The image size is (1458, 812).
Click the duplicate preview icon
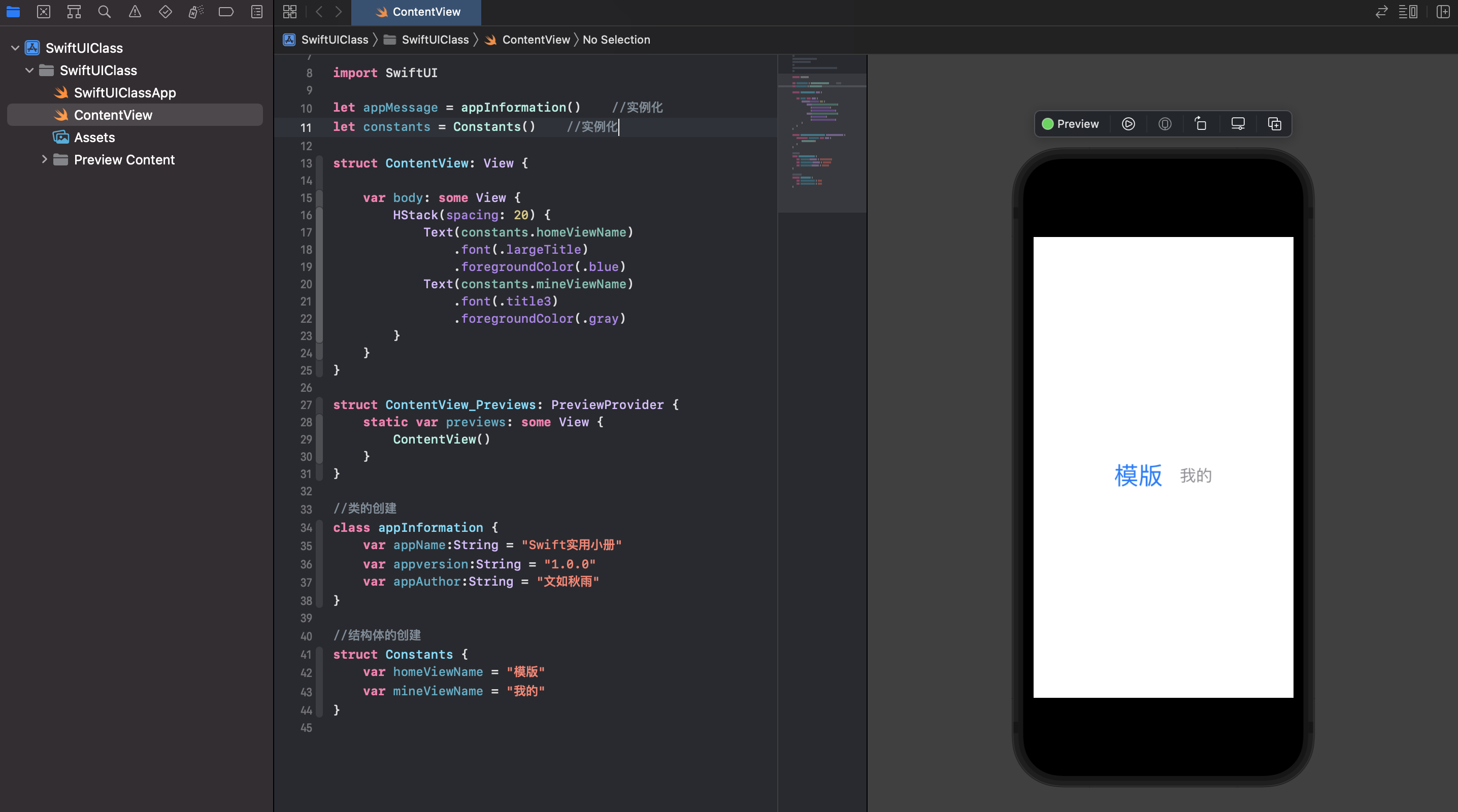[1274, 124]
